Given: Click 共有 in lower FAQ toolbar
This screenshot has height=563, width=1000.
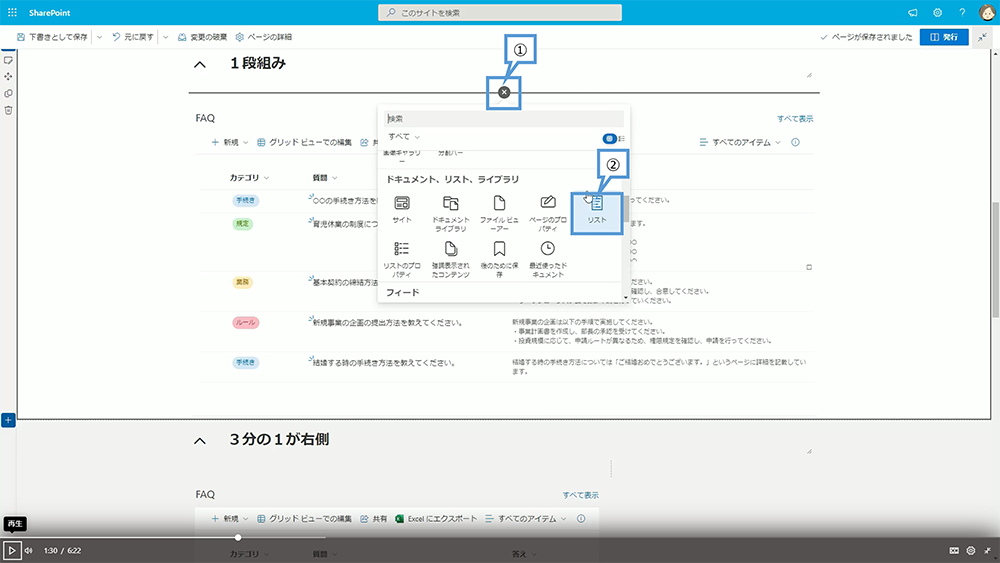Looking at the screenshot, I should pos(374,519).
